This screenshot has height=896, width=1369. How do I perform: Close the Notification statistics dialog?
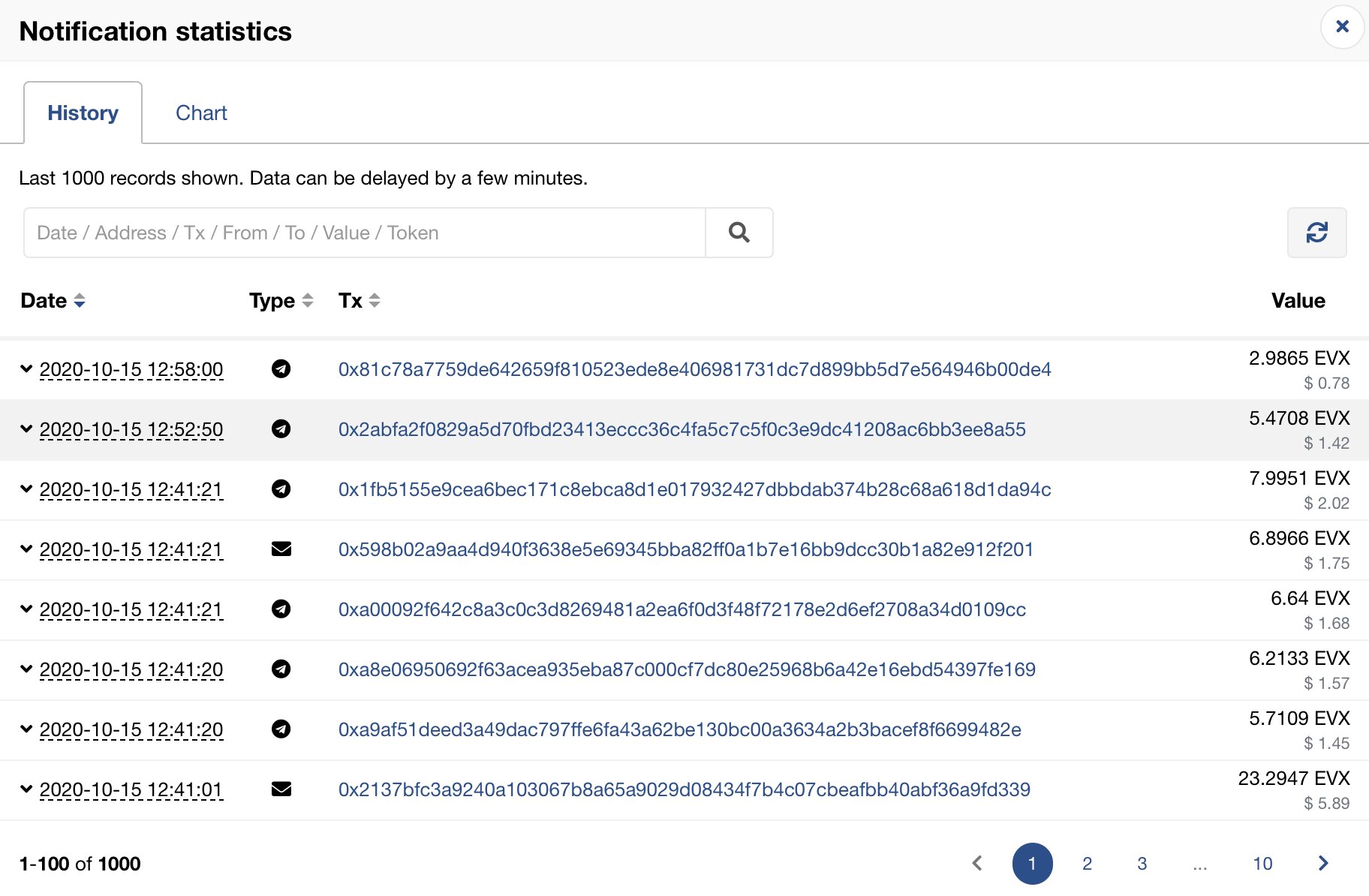(x=1342, y=27)
